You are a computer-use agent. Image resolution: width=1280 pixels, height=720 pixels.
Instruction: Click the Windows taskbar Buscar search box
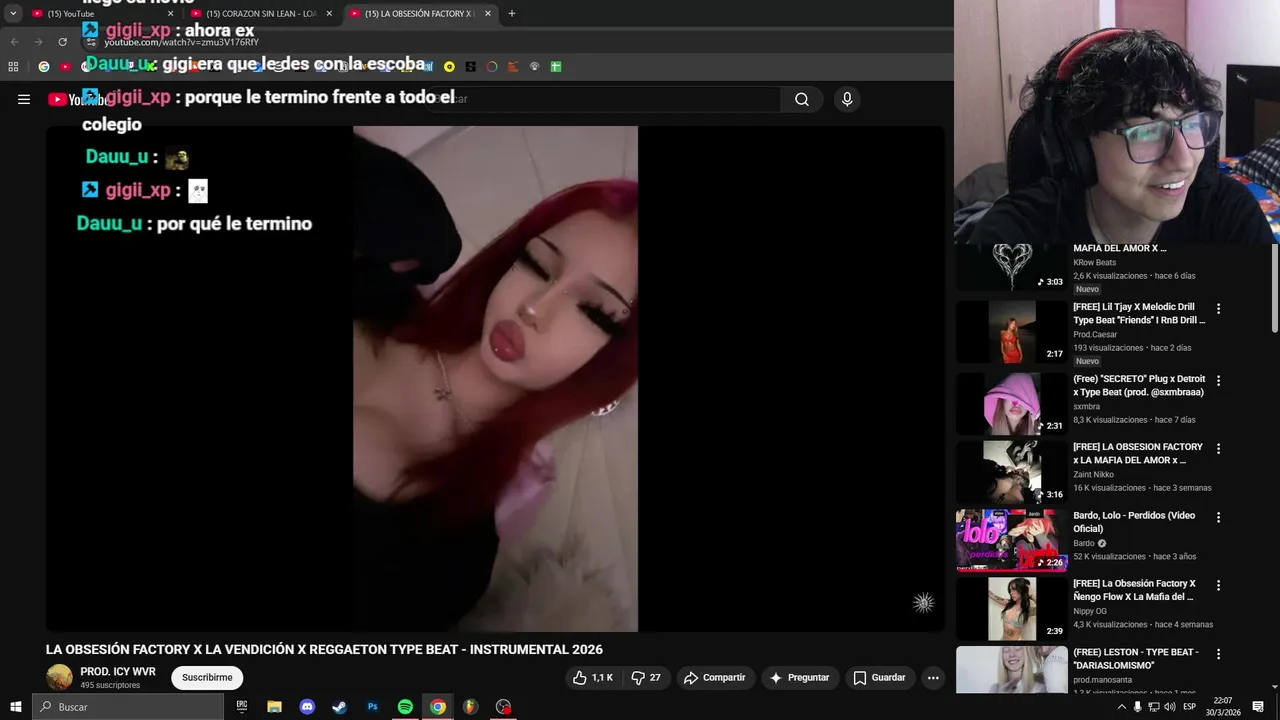pyautogui.click(x=127, y=707)
